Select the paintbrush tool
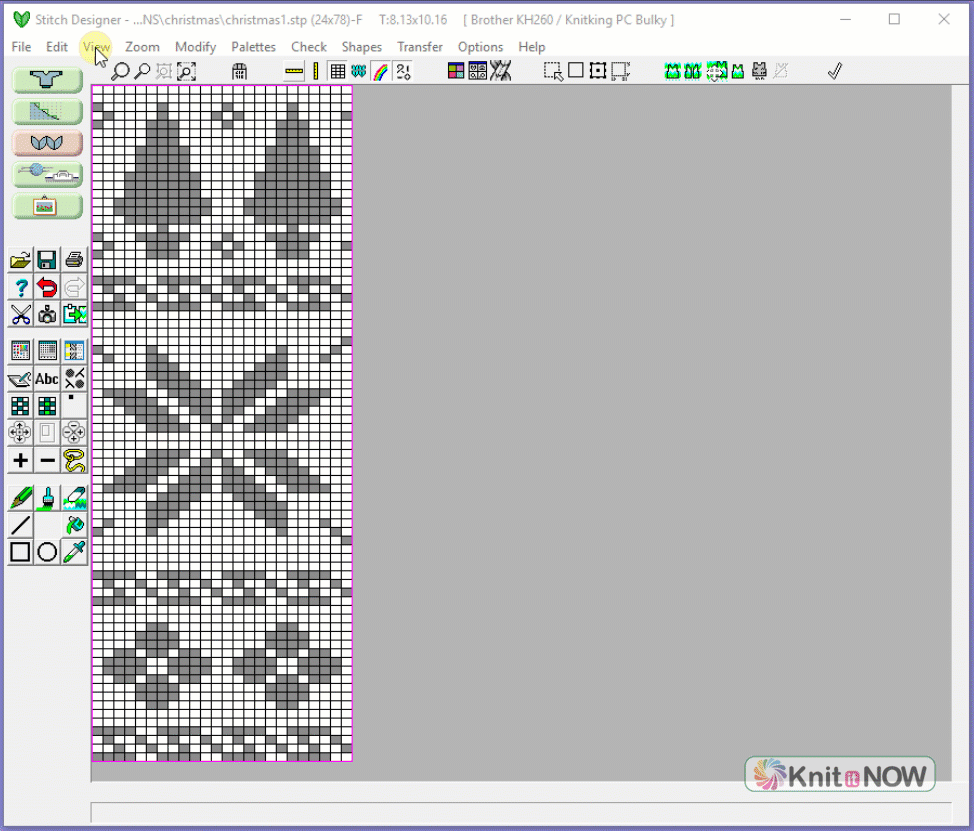Screen dimensions: 974x831 pos(47,498)
